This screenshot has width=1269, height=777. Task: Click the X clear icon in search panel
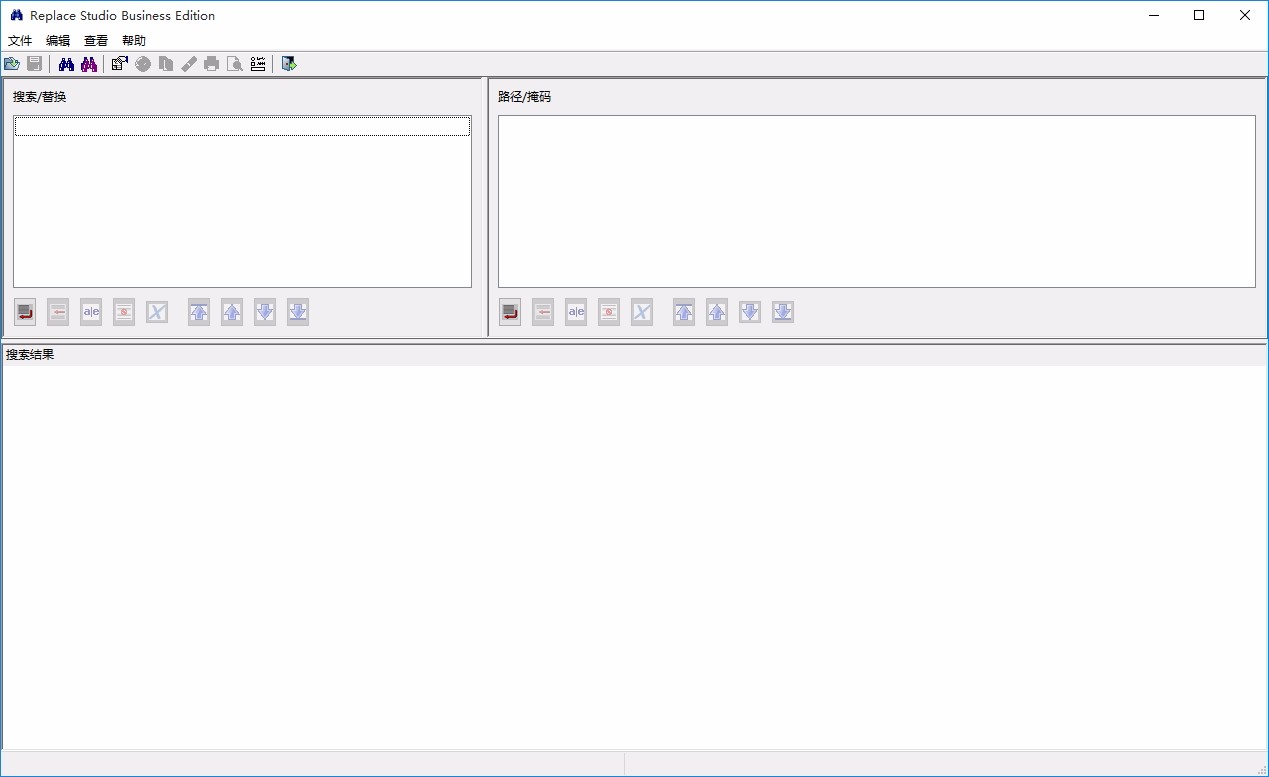pyautogui.click(x=156, y=312)
